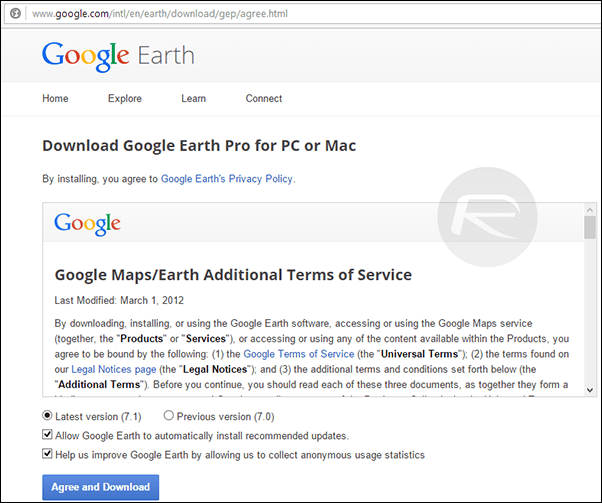
Task: Select Latest version (7.1) radio button
Action: coord(47,416)
